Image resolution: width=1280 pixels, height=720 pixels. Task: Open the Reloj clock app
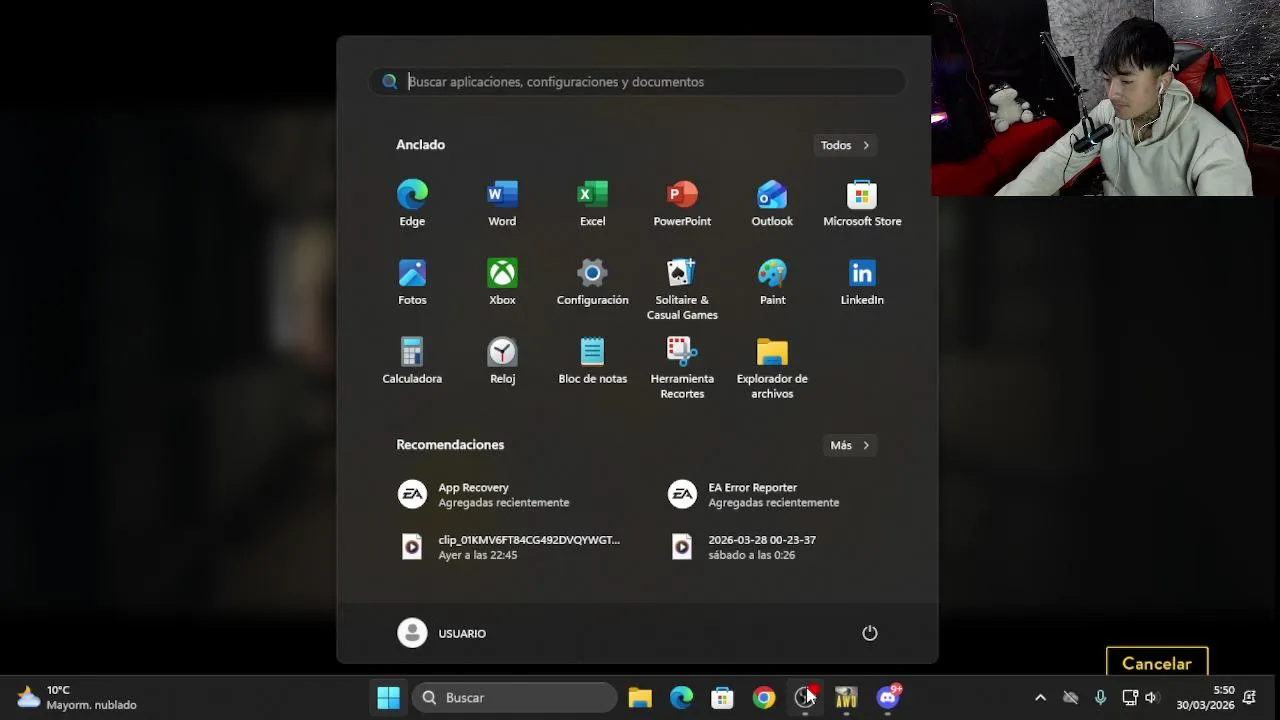pyautogui.click(x=502, y=361)
